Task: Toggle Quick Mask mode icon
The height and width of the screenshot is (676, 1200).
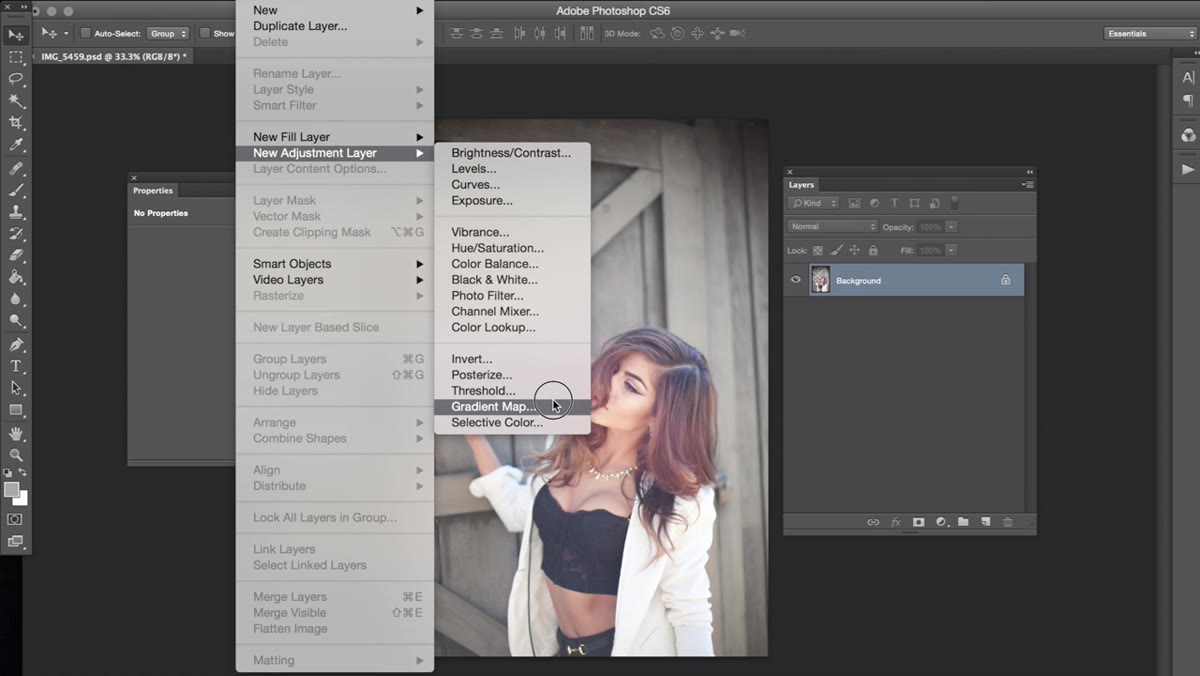Action: 15,520
